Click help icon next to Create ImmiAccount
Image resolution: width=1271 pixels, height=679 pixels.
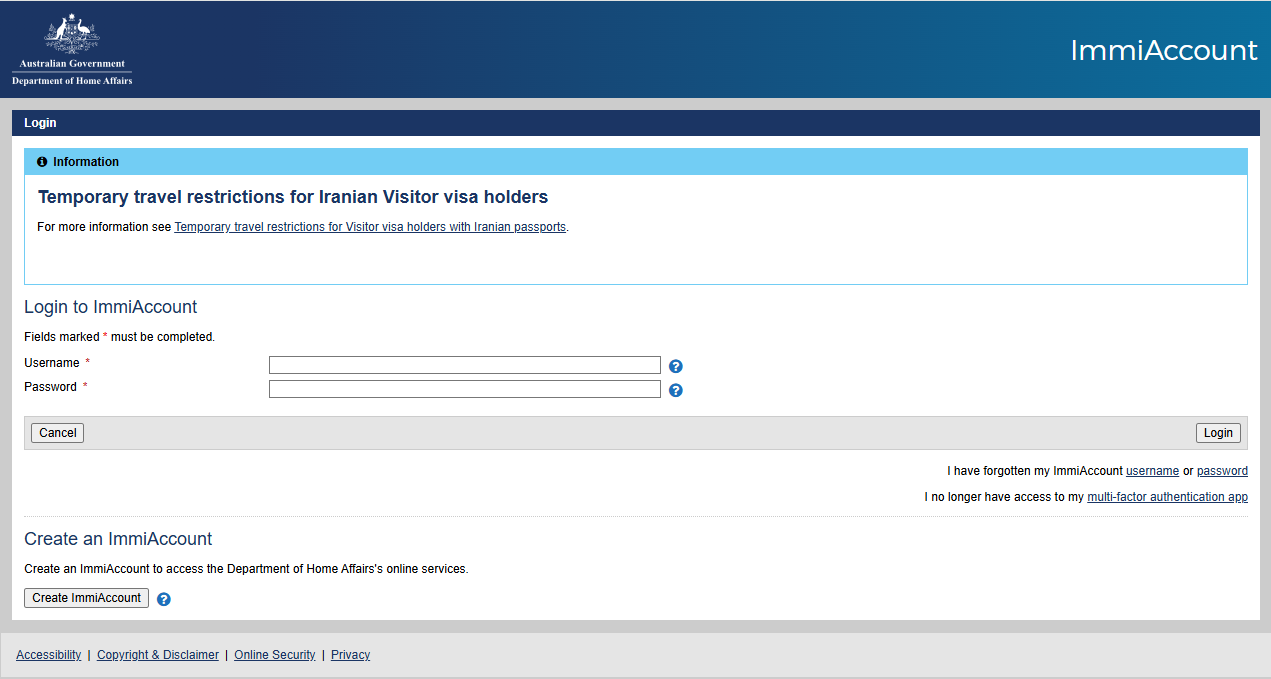point(164,599)
